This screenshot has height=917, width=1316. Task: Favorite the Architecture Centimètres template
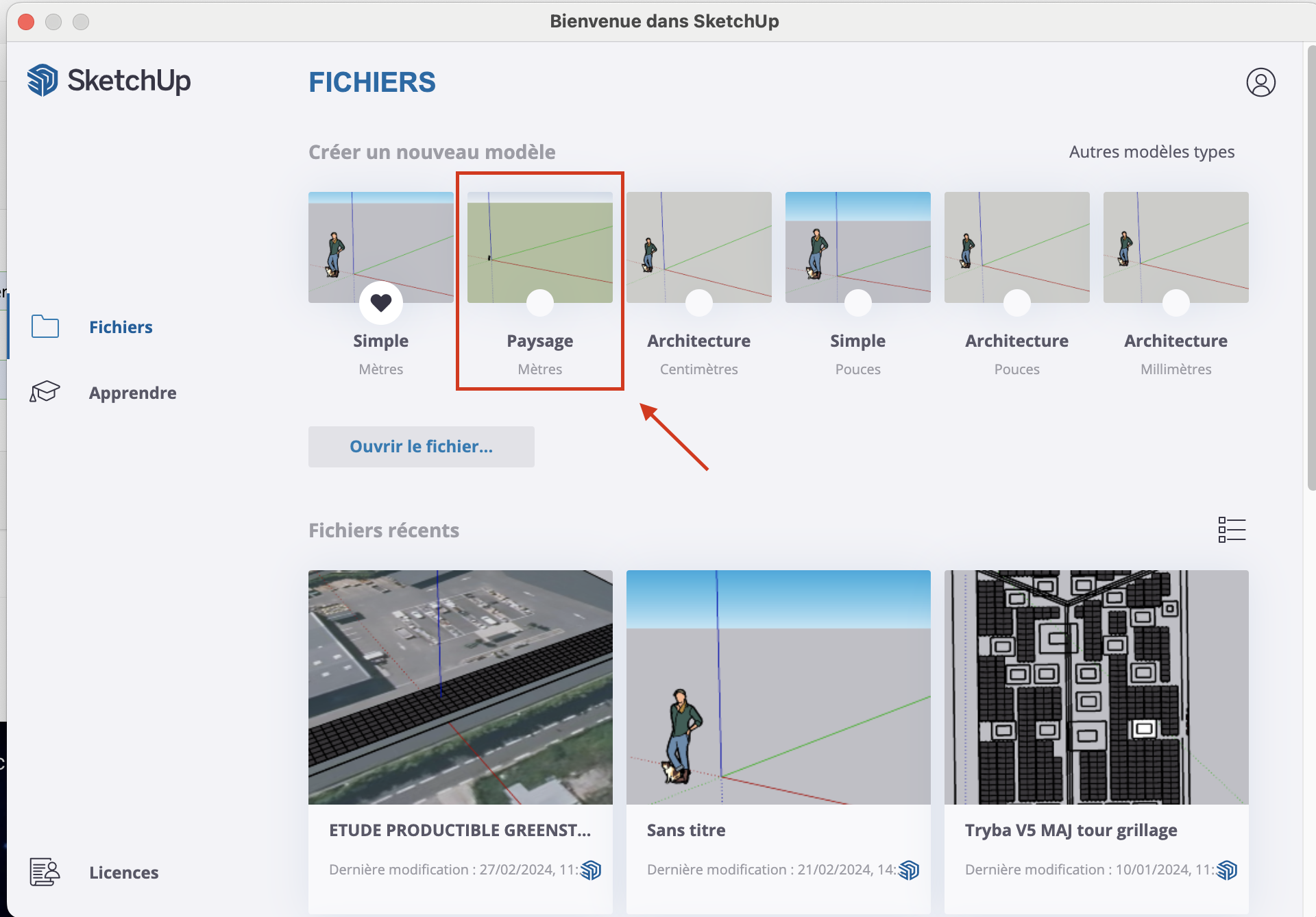click(699, 302)
